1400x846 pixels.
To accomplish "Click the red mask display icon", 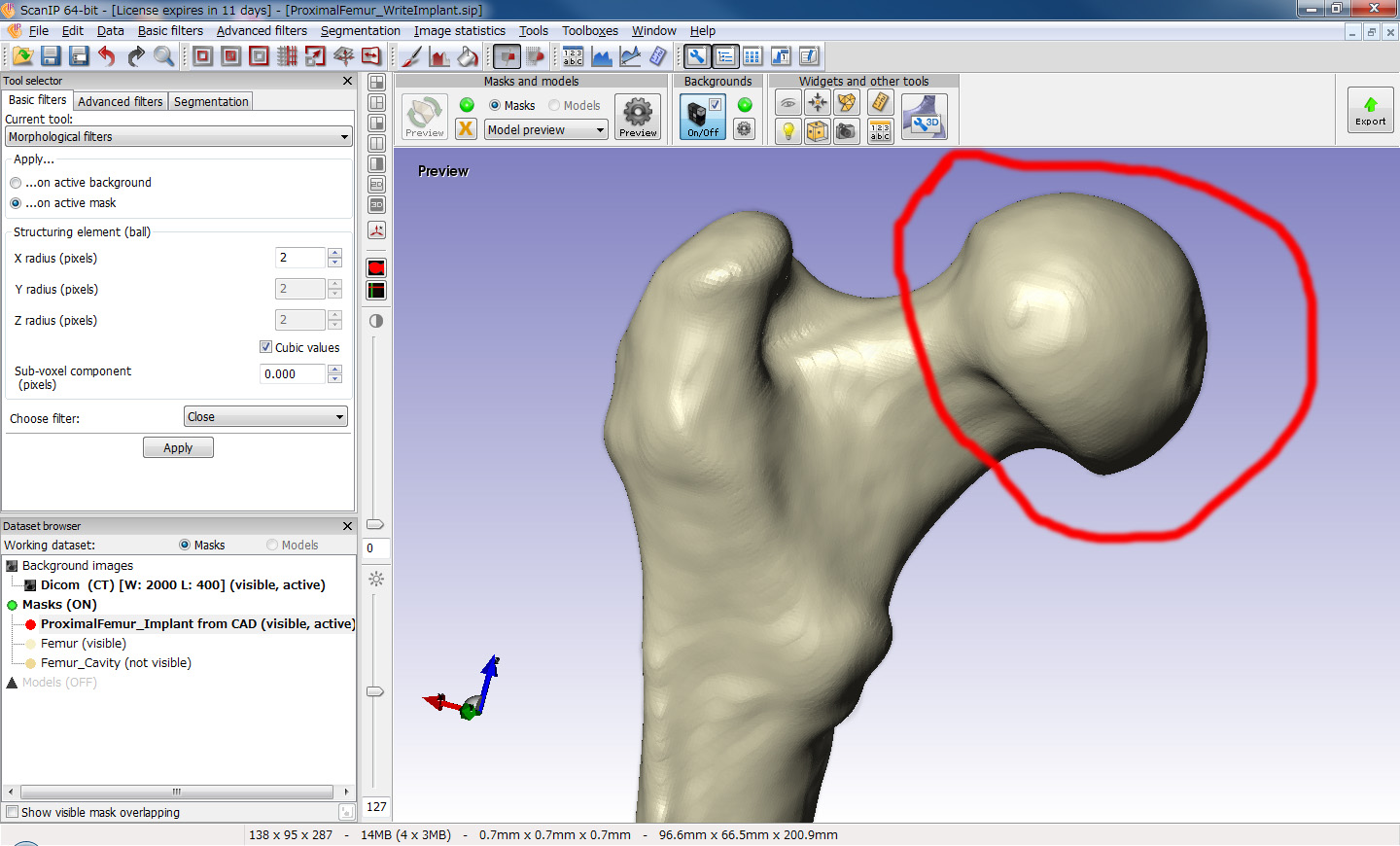I will (376, 267).
